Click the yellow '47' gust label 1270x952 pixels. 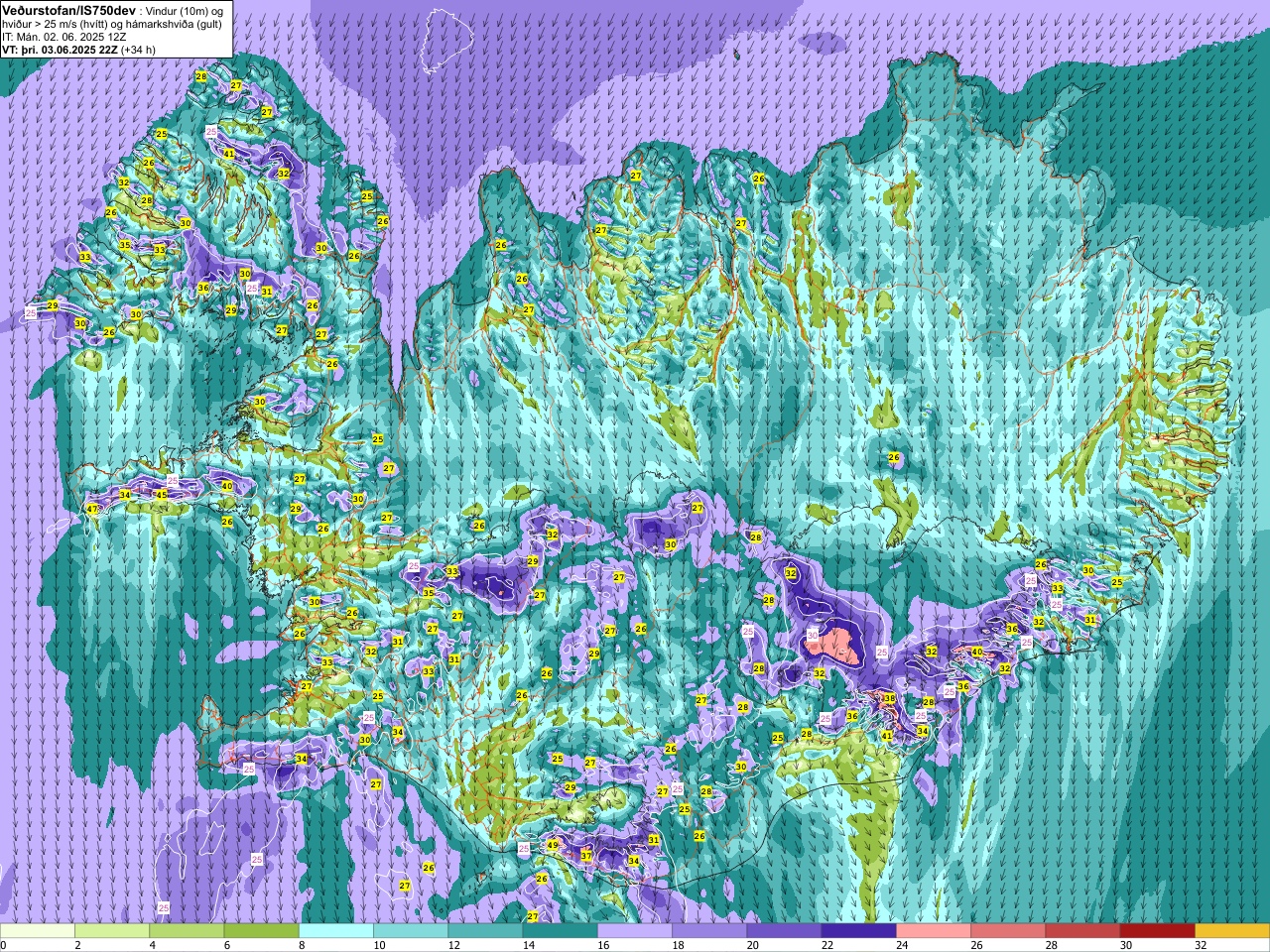[92, 509]
